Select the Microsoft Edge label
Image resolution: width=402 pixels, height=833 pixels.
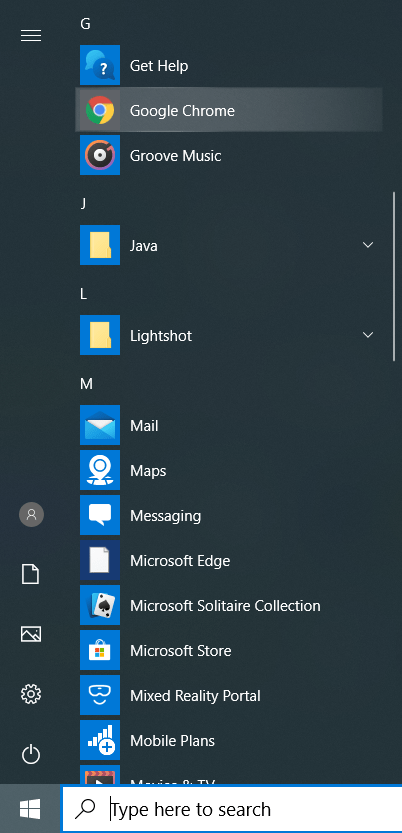pyautogui.click(x=180, y=561)
